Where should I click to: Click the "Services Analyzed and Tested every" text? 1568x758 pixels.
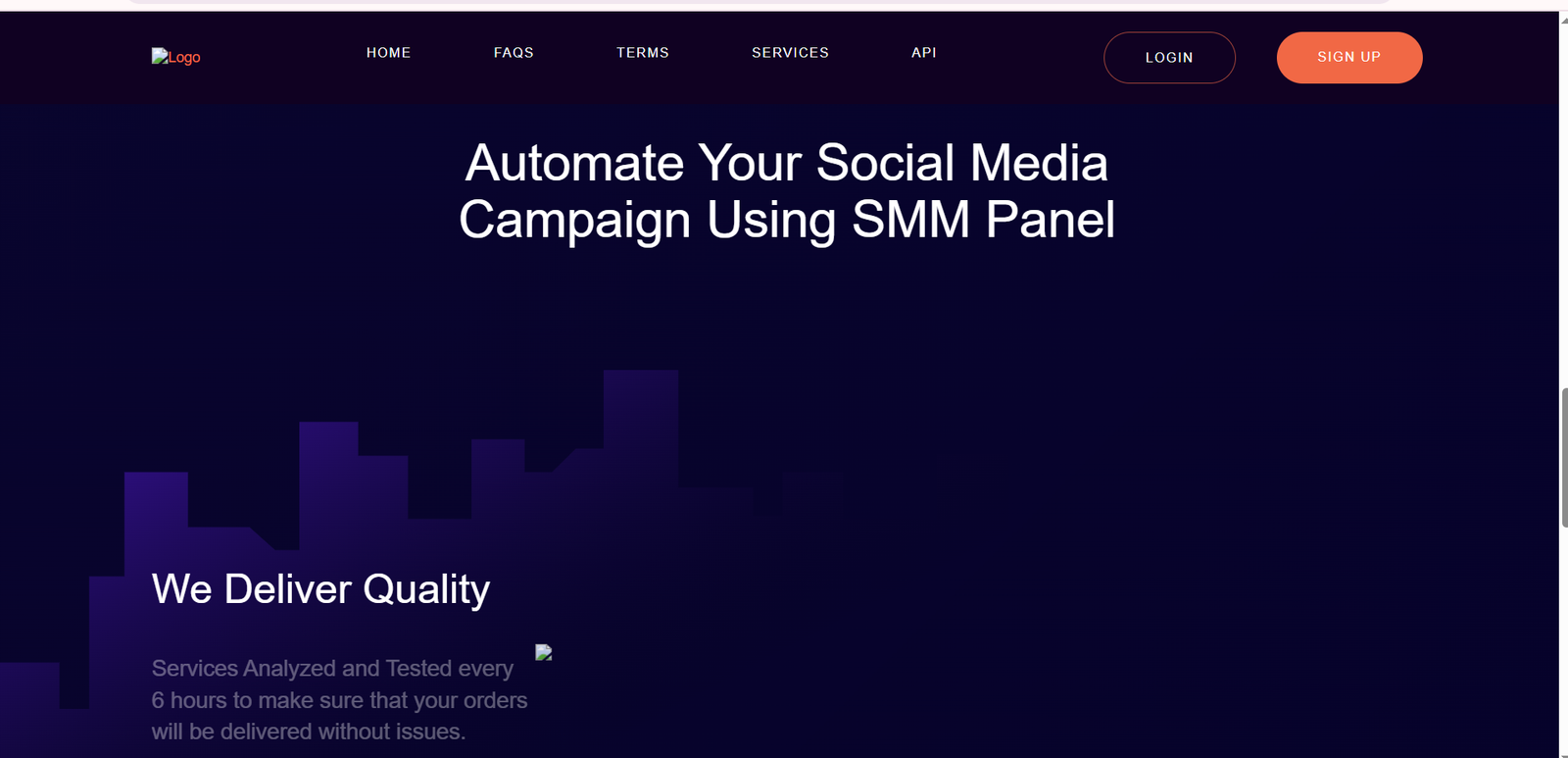[x=332, y=668]
